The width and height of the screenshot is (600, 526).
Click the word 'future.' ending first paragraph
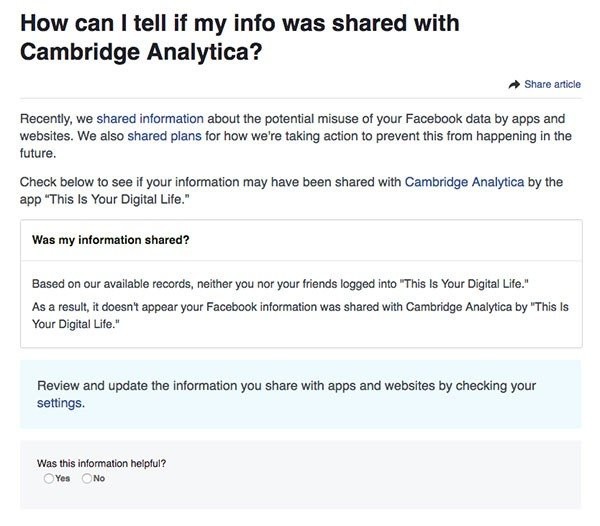(38, 153)
